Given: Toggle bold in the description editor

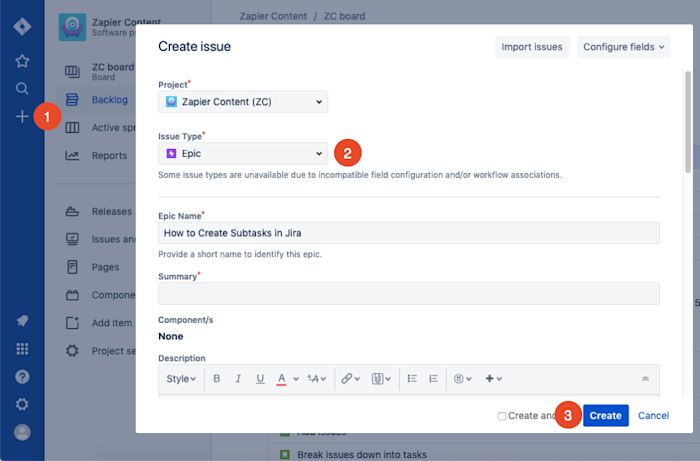Looking at the screenshot, I should (x=217, y=378).
